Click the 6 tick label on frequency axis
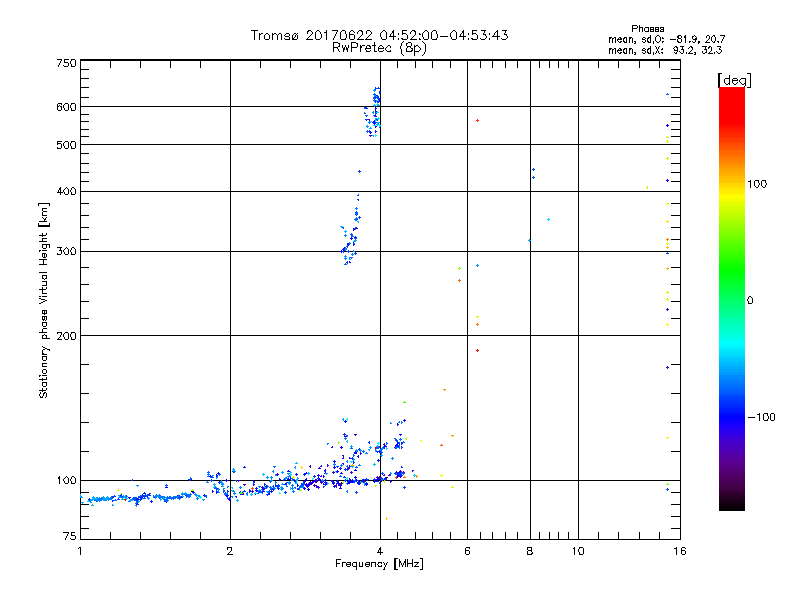 point(467,551)
